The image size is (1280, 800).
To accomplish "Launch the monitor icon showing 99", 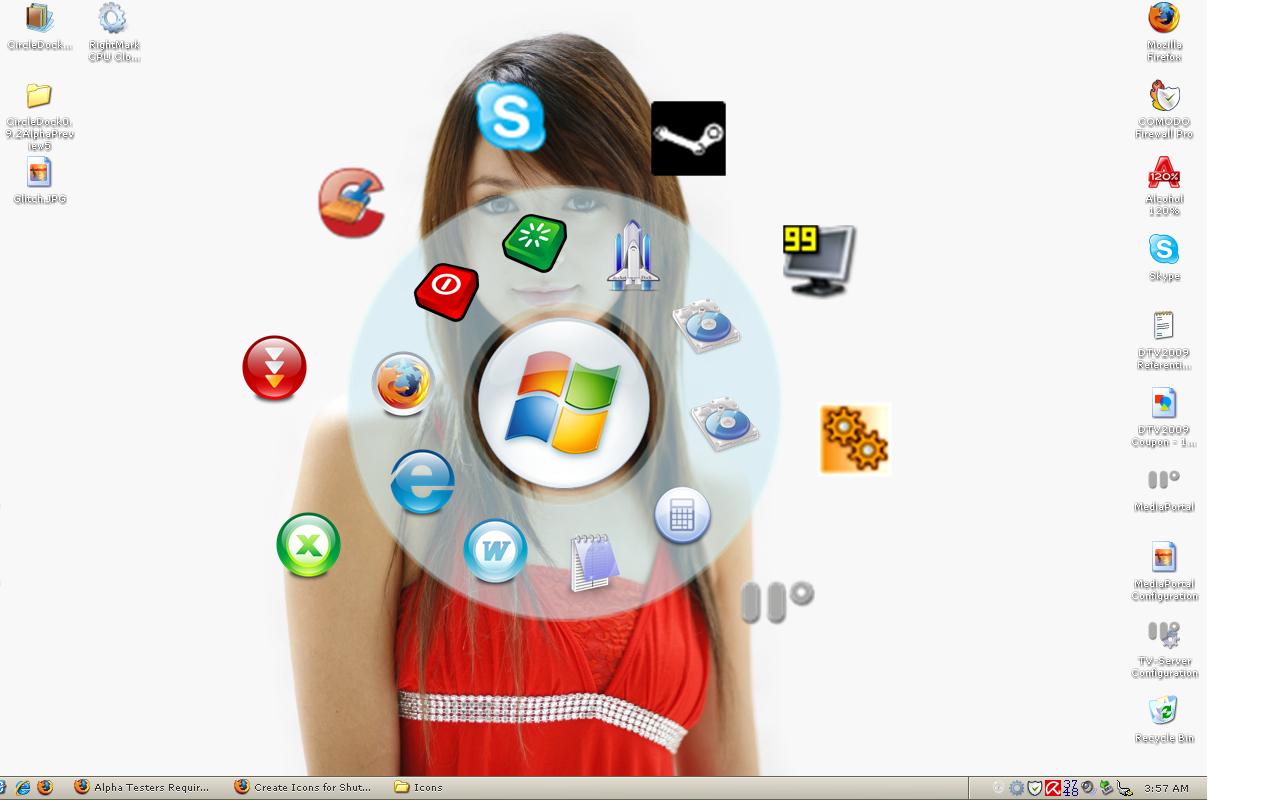I will click(819, 260).
